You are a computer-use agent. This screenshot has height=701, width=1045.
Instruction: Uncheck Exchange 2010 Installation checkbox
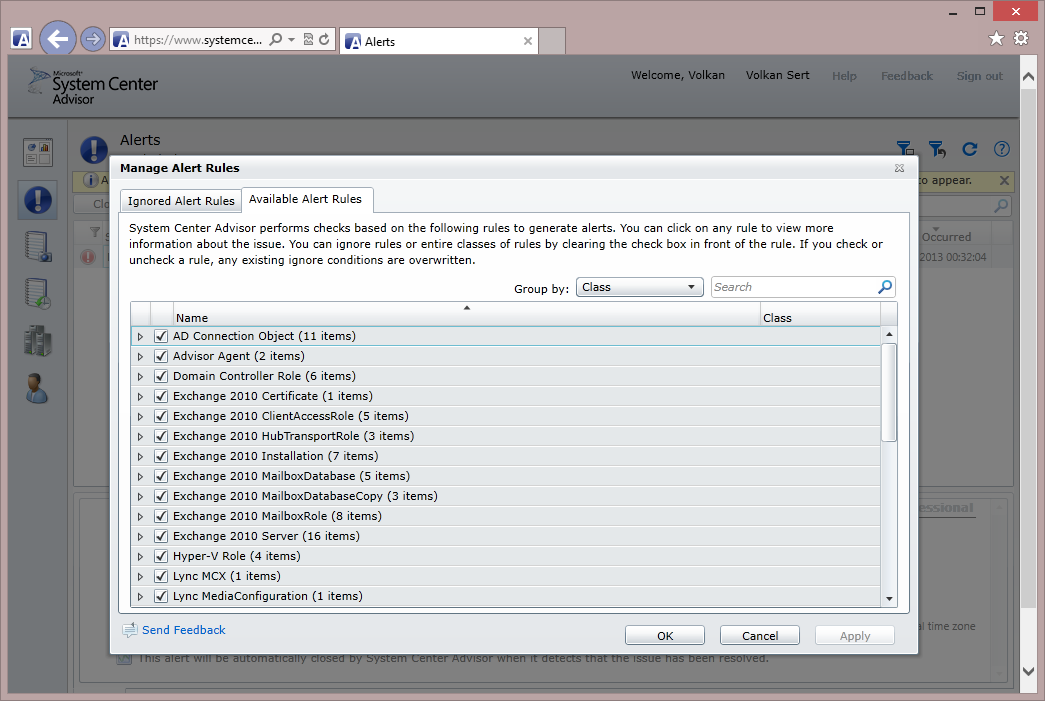[x=161, y=456]
